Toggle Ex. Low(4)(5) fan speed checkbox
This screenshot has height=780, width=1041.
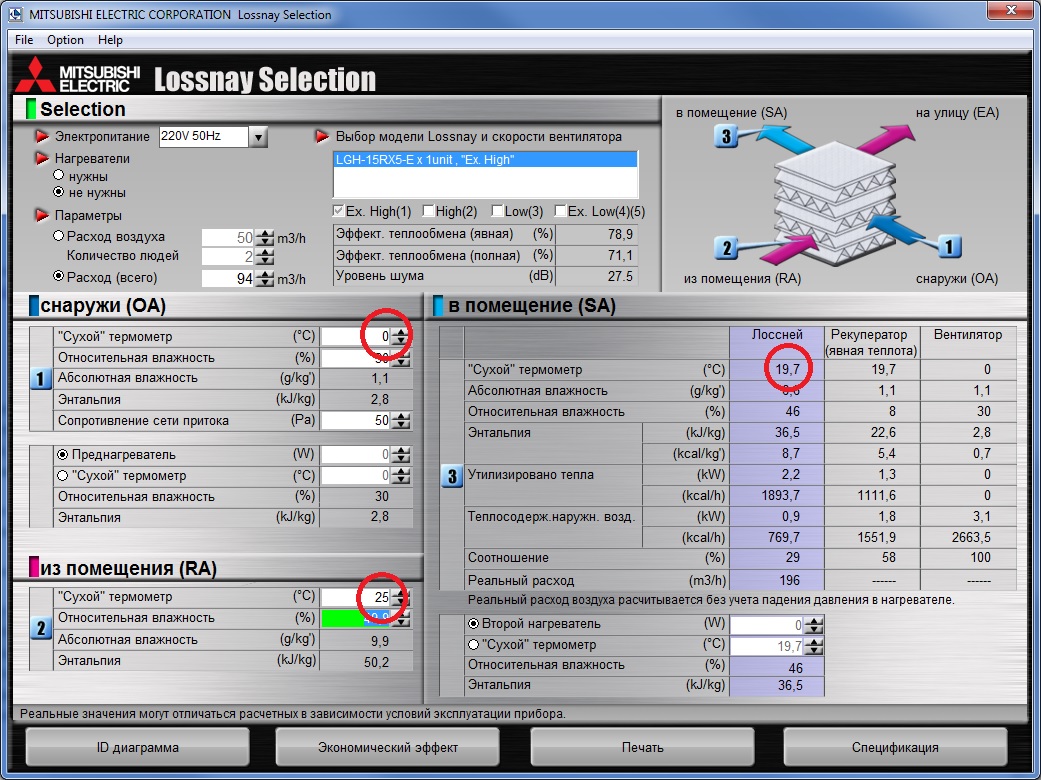pos(560,211)
